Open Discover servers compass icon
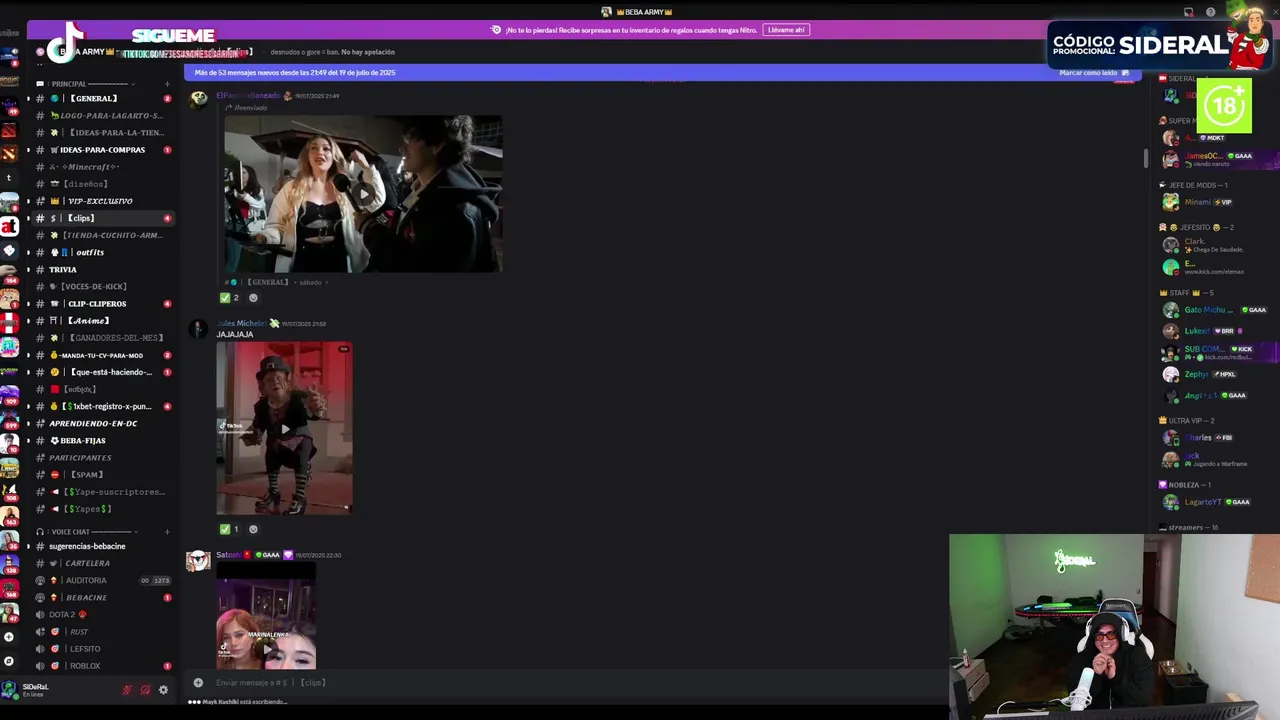Screen dimensions: 1280x720 pos(9,661)
